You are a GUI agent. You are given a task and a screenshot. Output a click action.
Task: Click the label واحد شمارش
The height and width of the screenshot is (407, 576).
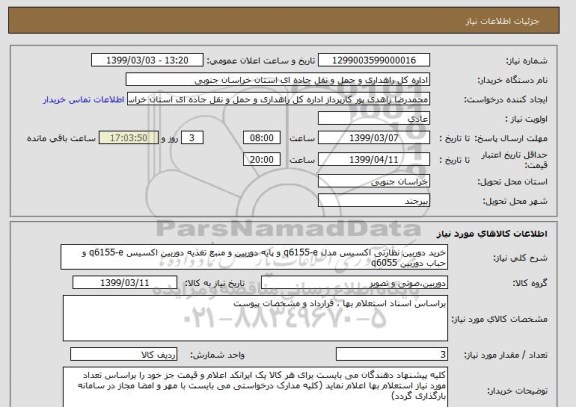(x=217, y=355)
